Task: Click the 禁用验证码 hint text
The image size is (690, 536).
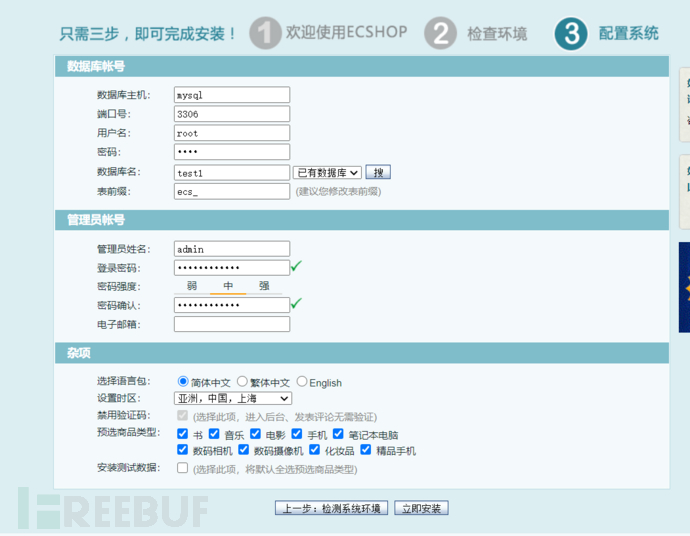Action: (285, 417)
